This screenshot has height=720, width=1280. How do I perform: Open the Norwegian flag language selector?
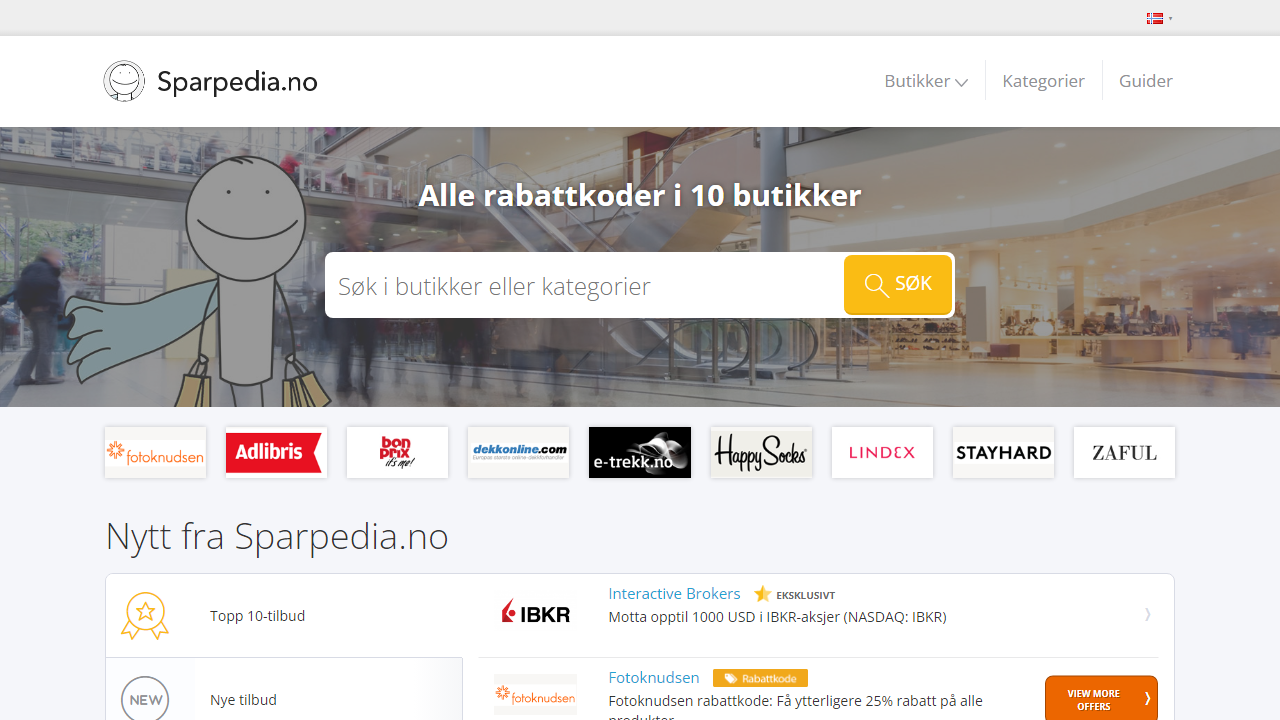point(1159,18)
